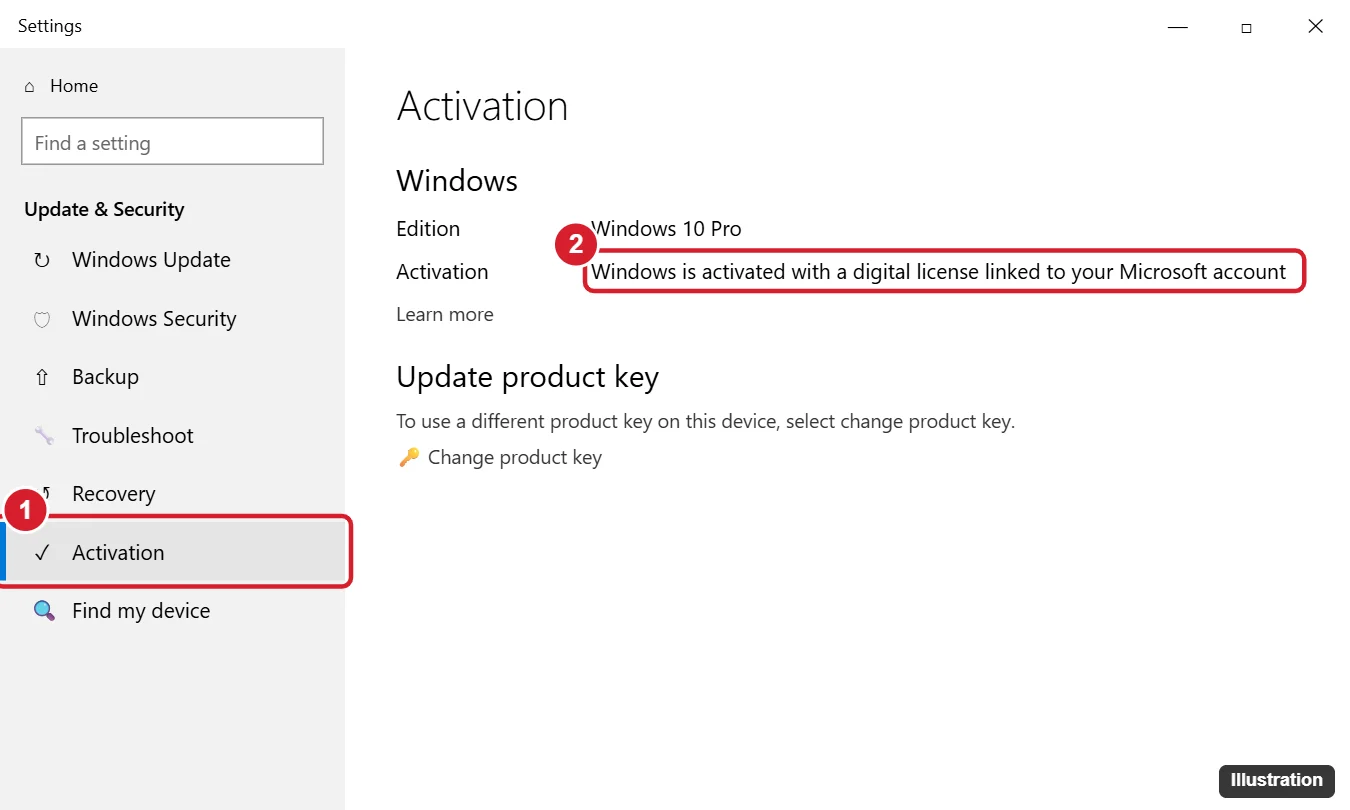
Task: Open Troubleshoot using its wrench icon
Action: click(44, 436)
